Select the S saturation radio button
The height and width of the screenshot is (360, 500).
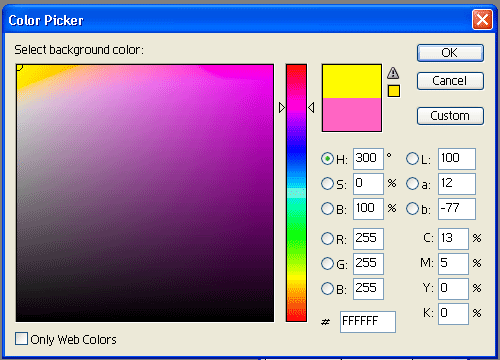pyautogui.click(x=327, y=184)
